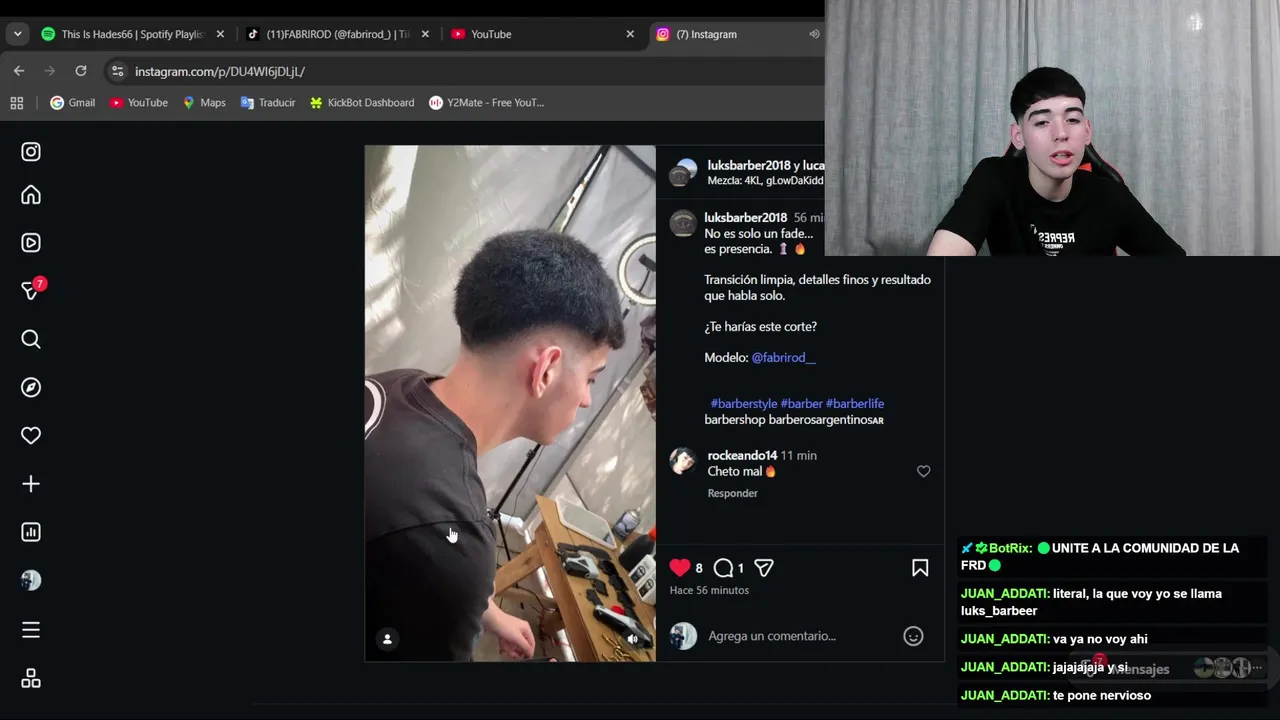Open the sidebar hamburger More menu

(31, 630)
